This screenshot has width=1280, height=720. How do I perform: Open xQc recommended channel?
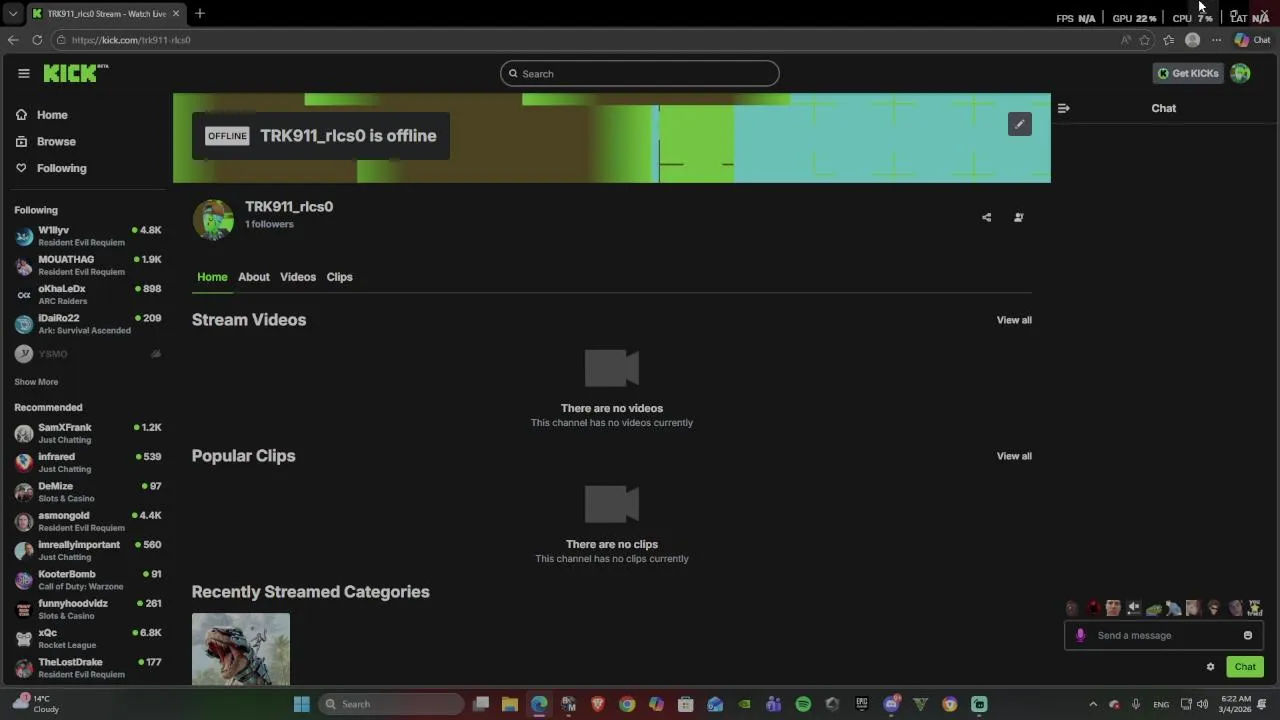point(88,639)
